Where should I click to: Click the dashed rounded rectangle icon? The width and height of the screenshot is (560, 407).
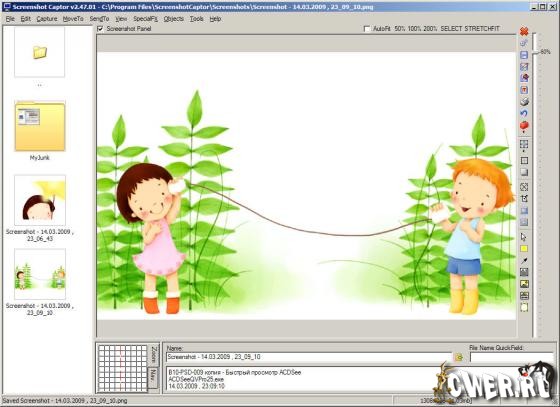[x=524, y=307]
